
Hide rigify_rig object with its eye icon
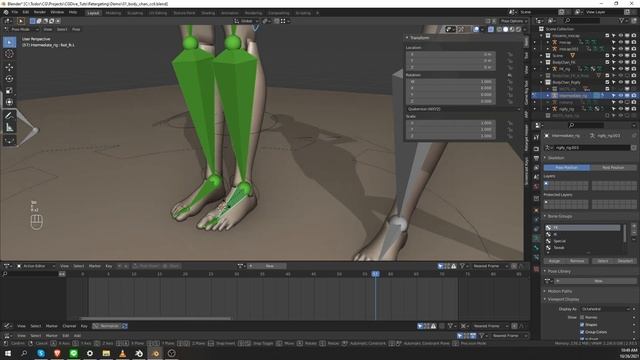click(620, 109)
